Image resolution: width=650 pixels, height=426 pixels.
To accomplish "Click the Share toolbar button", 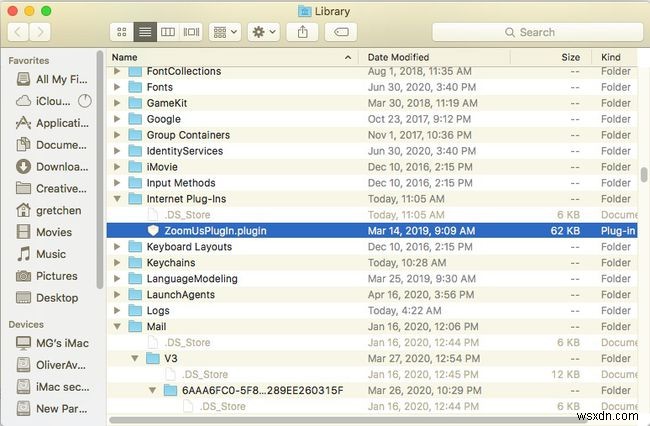I will click(x=303, y=32).
